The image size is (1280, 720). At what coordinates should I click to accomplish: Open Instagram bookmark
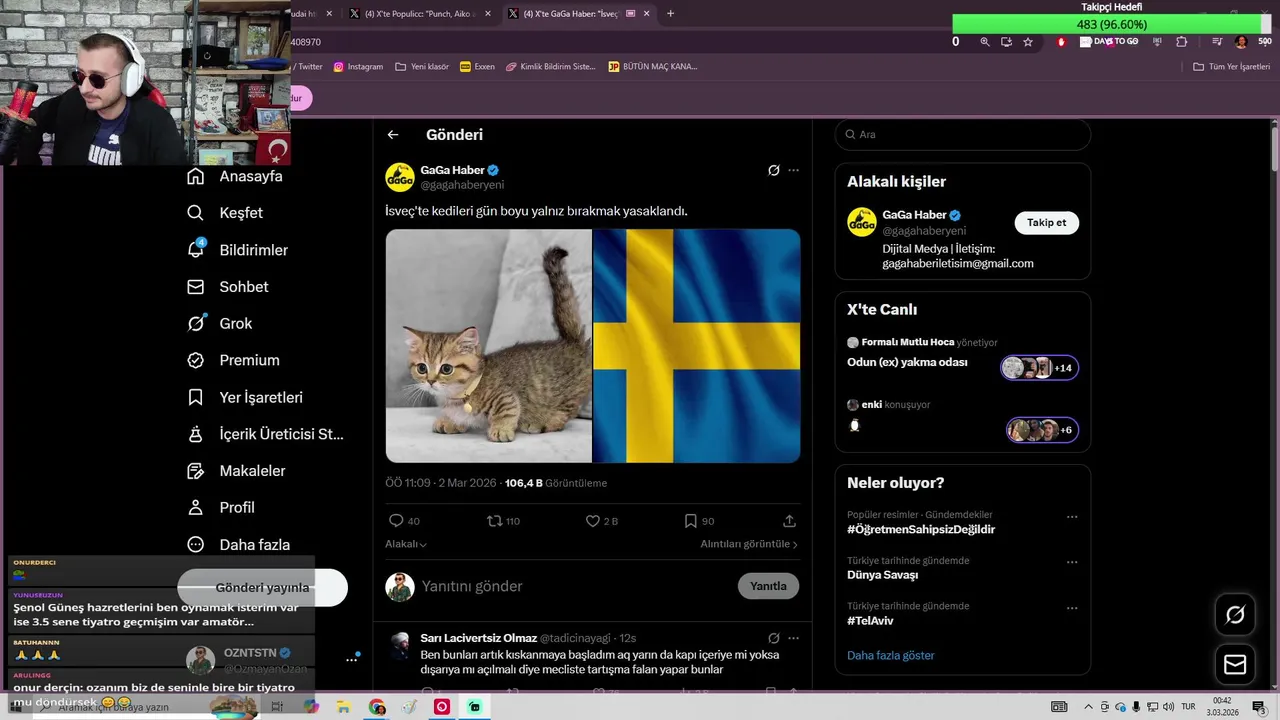coord(358,67)
